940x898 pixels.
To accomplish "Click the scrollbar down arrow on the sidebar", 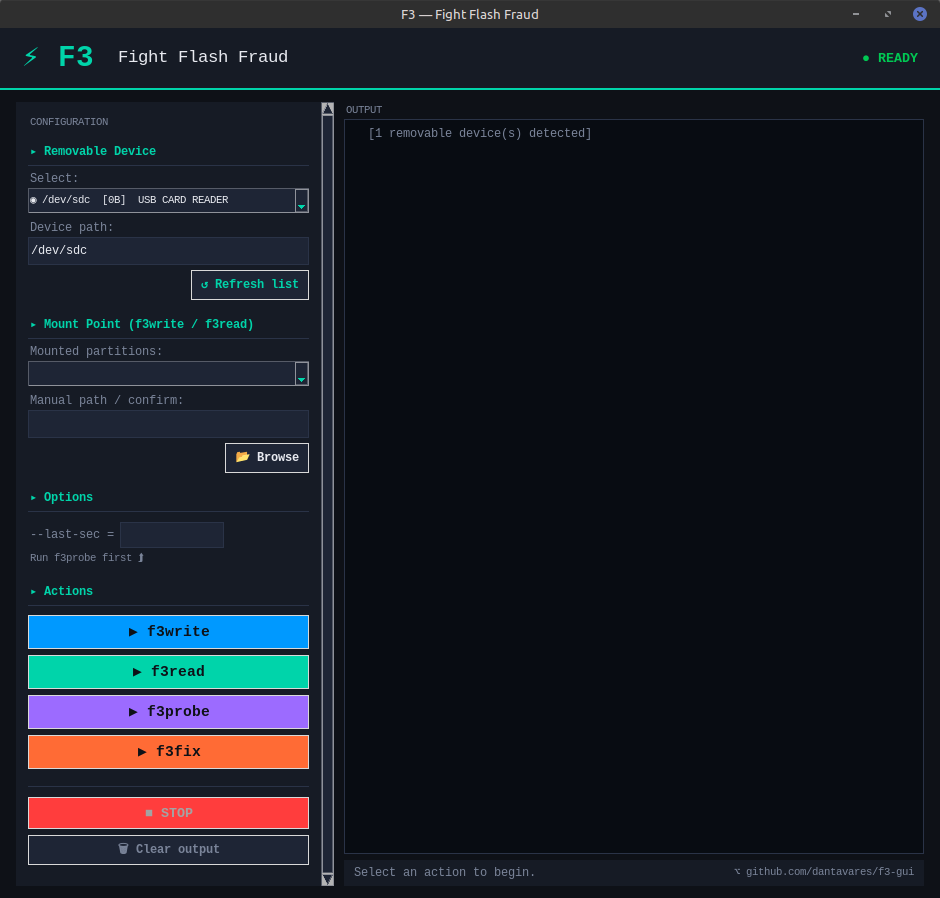I will pos(327,879).
